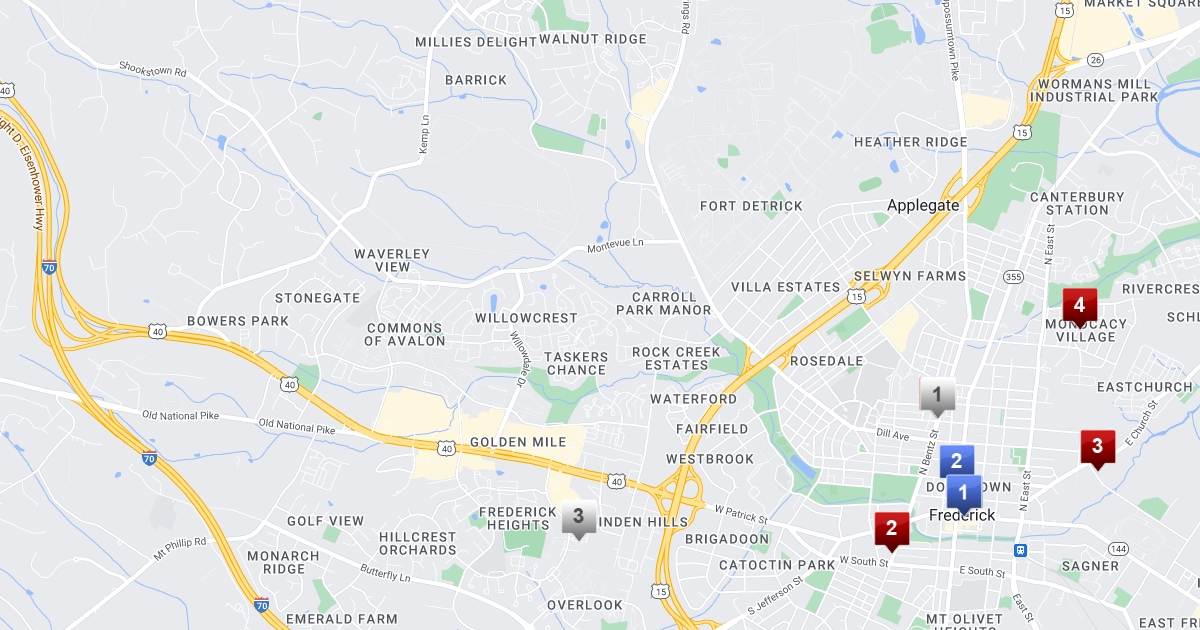Click the Heather Ridge label
This screenshot has height=630, width=1200.
[910, 142]
